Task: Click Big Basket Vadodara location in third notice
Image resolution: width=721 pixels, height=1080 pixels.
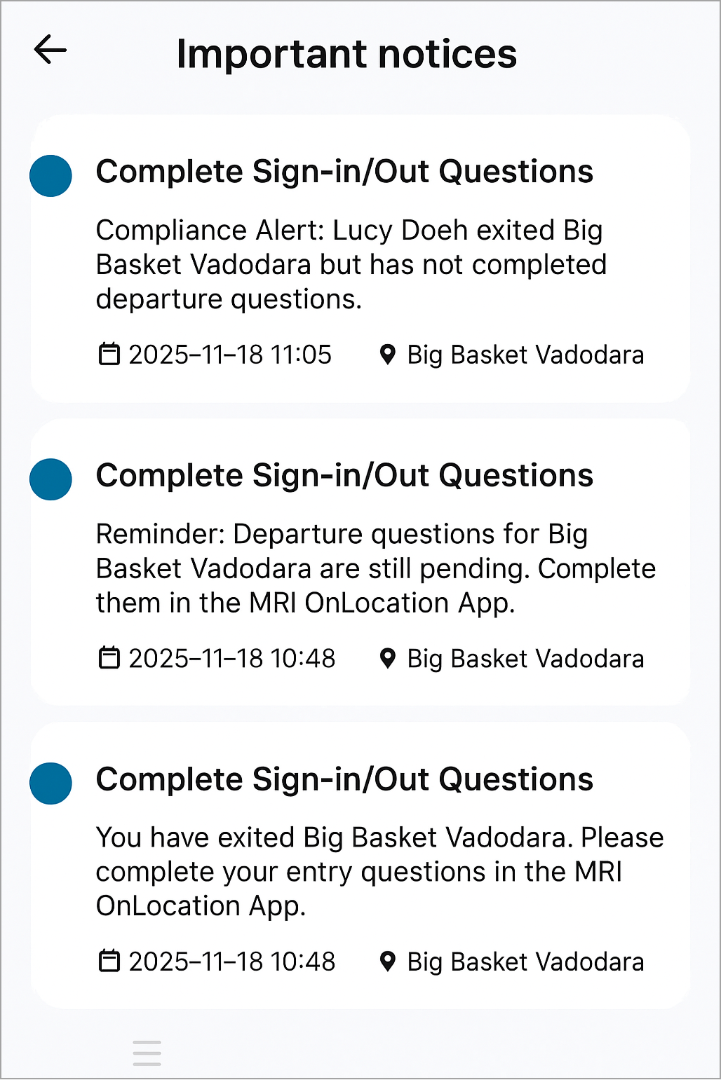Action: click(525, 962)
